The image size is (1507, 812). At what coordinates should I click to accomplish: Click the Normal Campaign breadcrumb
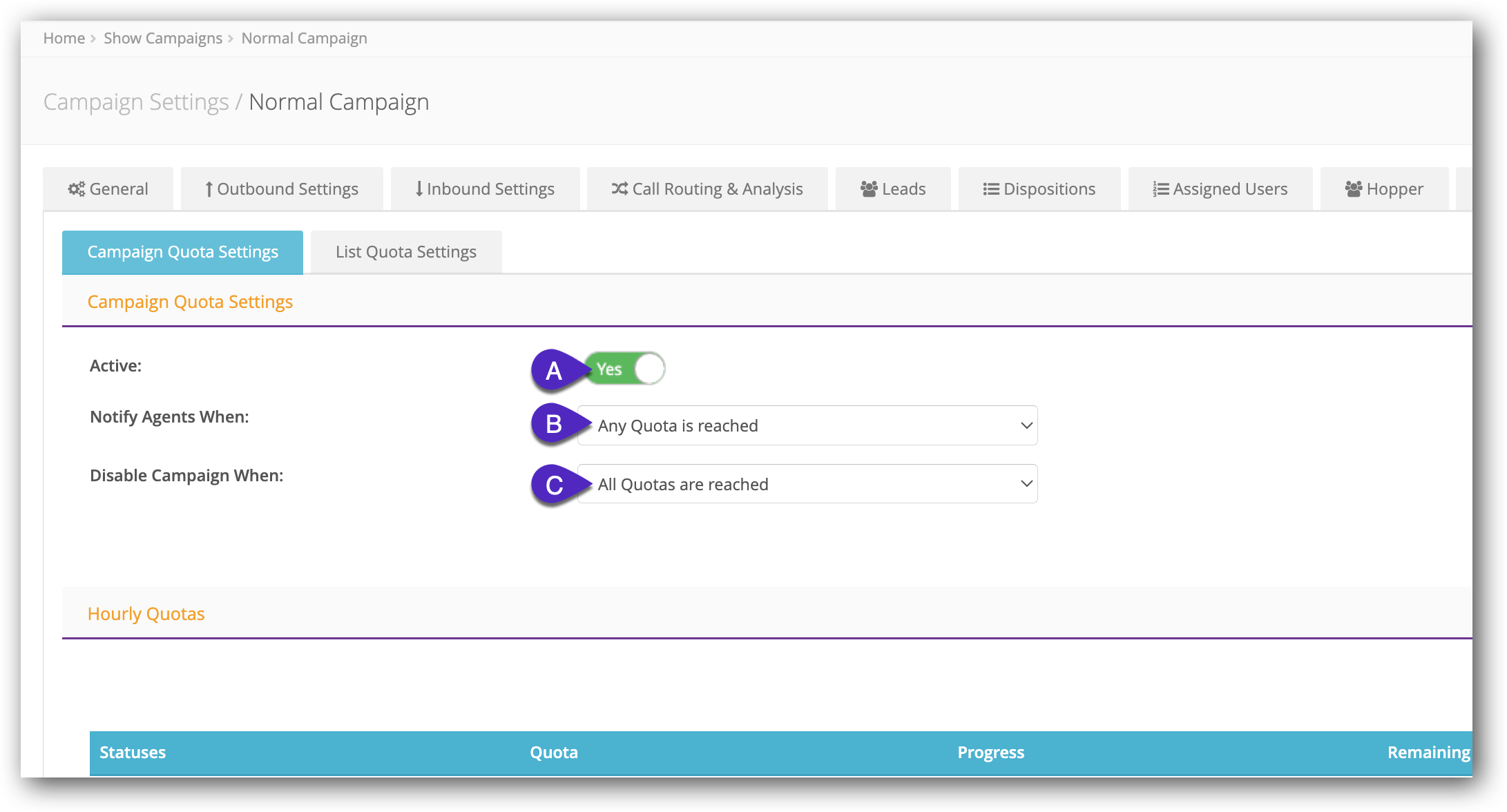click(x=304, y=38)
